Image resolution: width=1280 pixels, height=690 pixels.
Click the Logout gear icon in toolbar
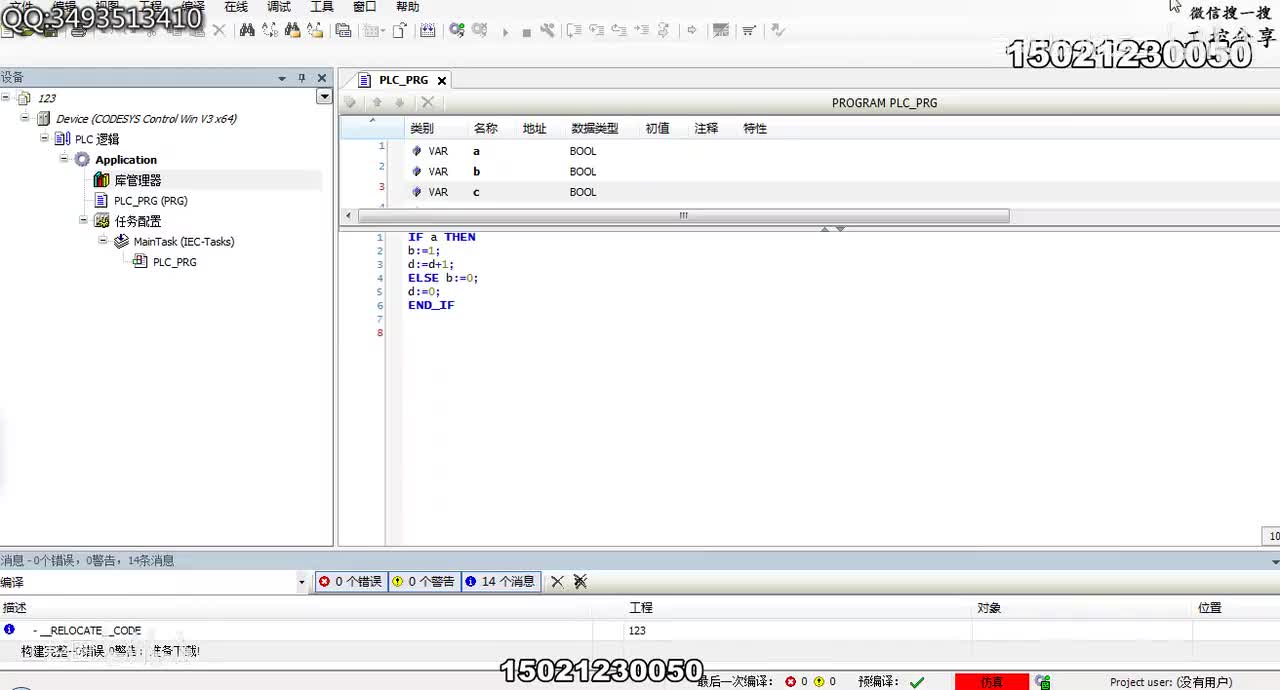(x=480, y=30)
